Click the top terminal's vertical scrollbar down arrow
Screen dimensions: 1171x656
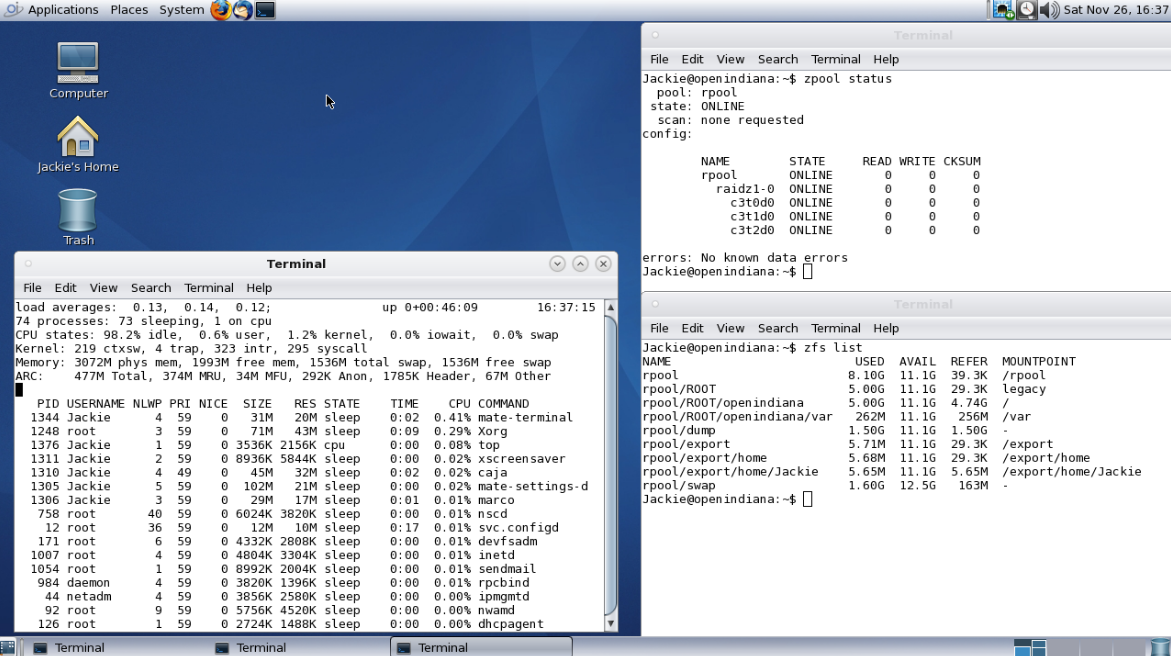(x=611, y=623)
